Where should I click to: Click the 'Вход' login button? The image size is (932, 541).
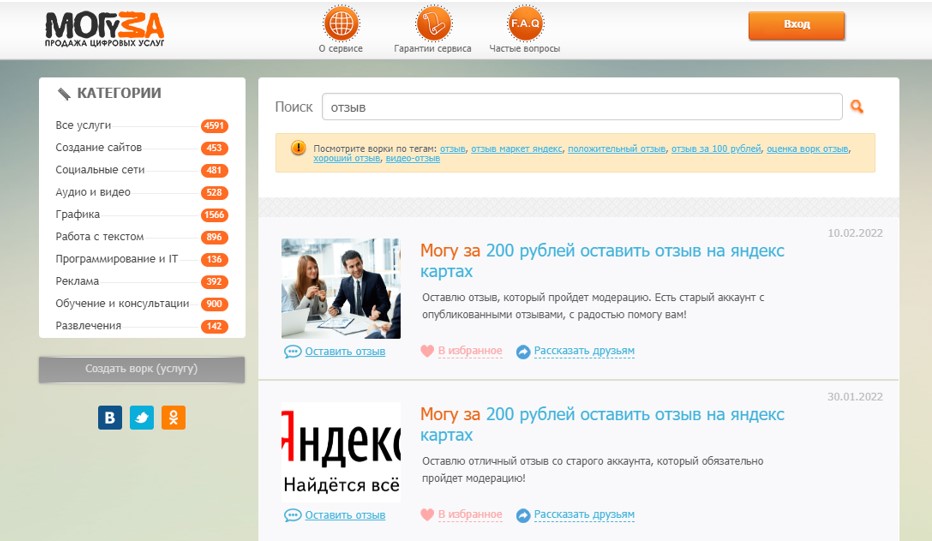(796, 25)
